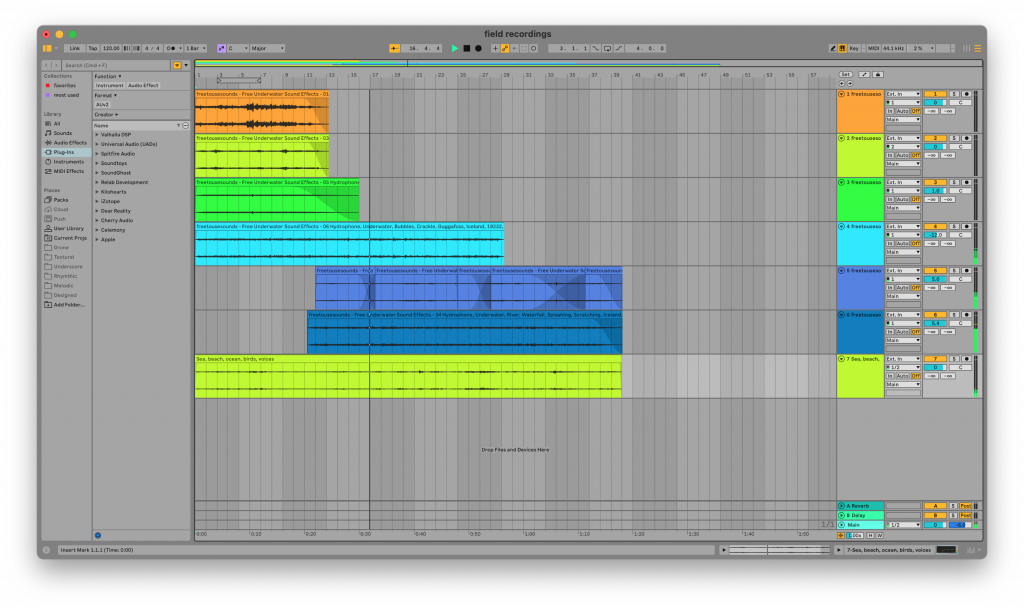Click the browser search field
Viewport: 1024px width, 608px height.
click(x=115, y=65)
